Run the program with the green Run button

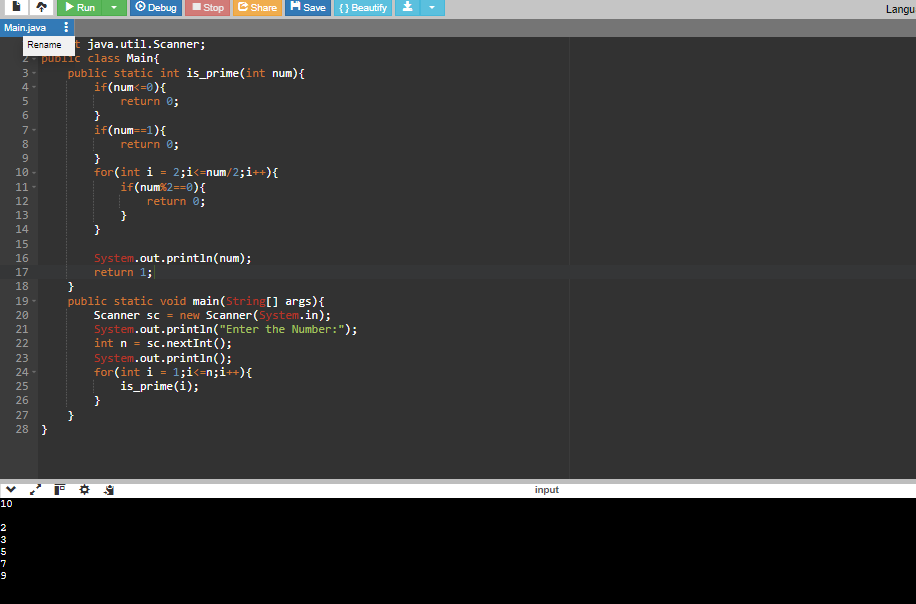[79, 7]
